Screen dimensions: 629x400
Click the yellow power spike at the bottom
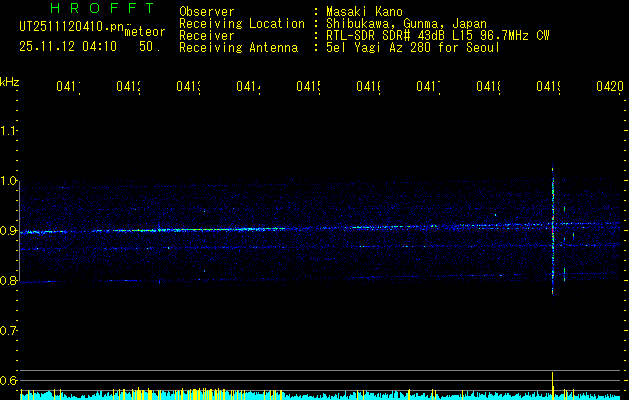click(552, 382)
